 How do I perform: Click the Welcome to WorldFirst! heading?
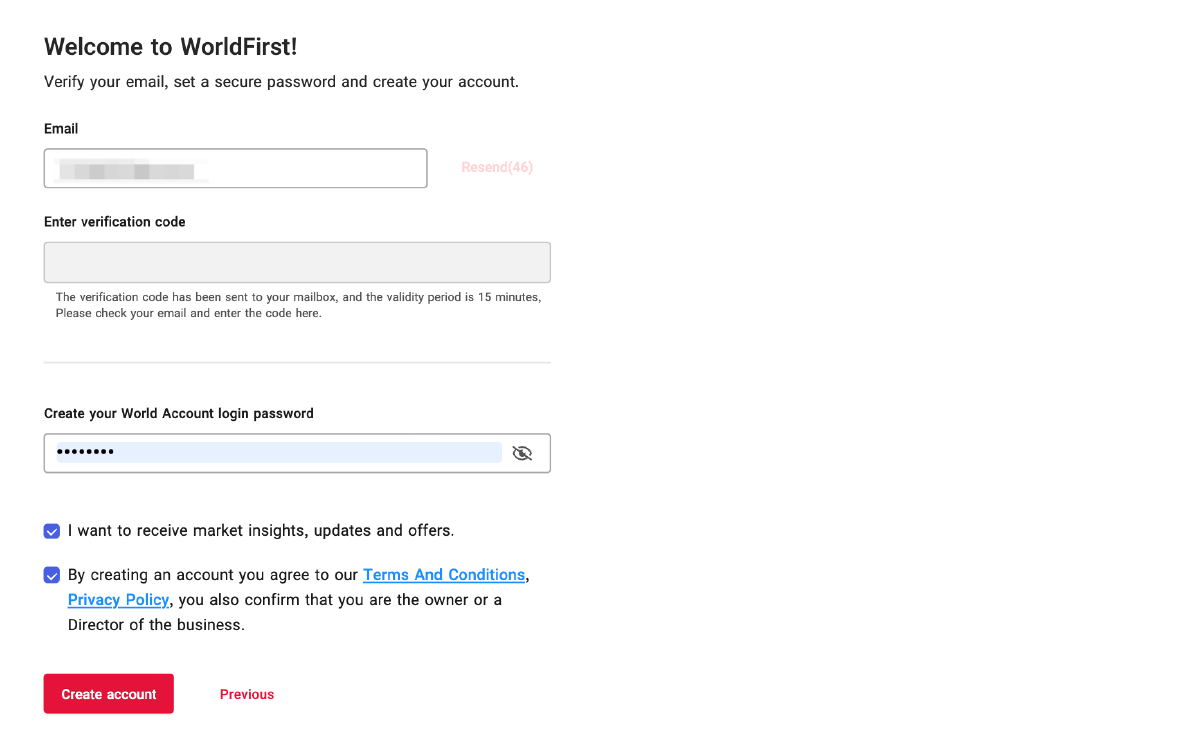point(171,46)
